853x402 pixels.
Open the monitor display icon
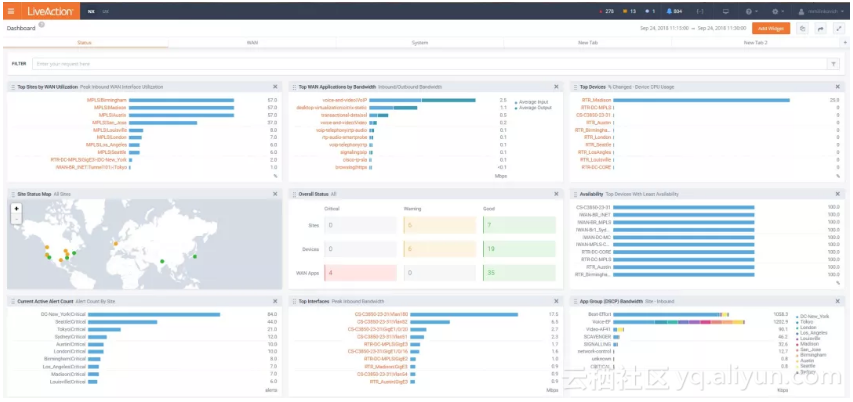(x=725, y=11)
